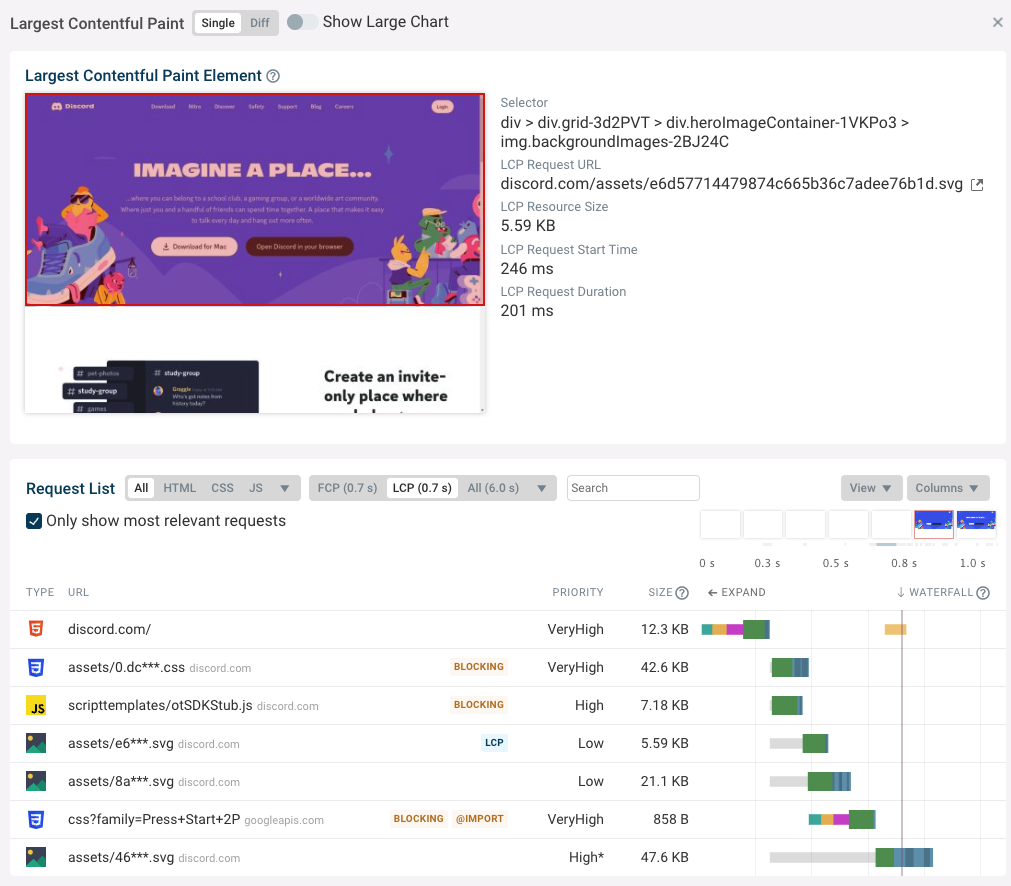The height and width of the screenshot is (886, 1011).
Task: Open css?family=Press+Start+2P request
Action: tap(507, 820)
